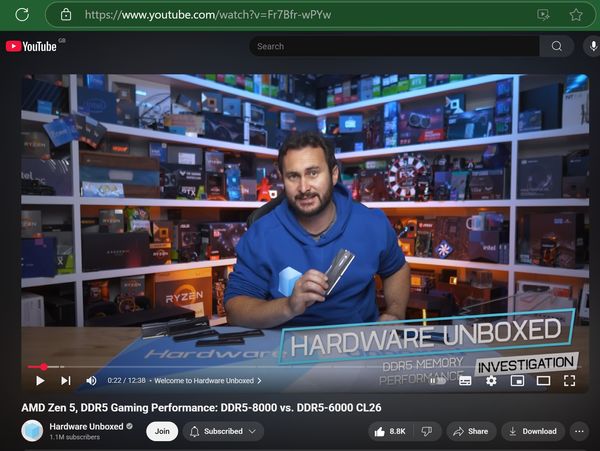Open player settings gear
This screenshot has height=451, width=600.
(x=491, y=381)
